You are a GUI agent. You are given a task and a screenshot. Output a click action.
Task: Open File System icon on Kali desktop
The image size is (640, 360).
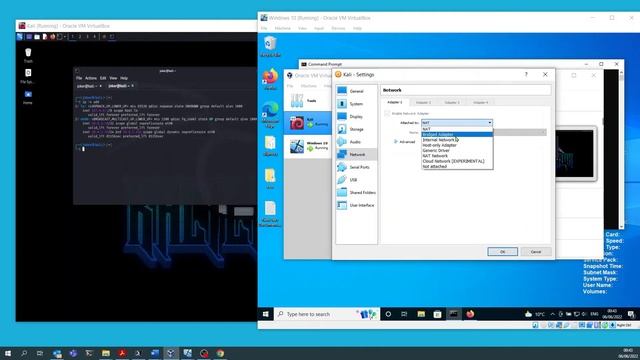point(28,76)
